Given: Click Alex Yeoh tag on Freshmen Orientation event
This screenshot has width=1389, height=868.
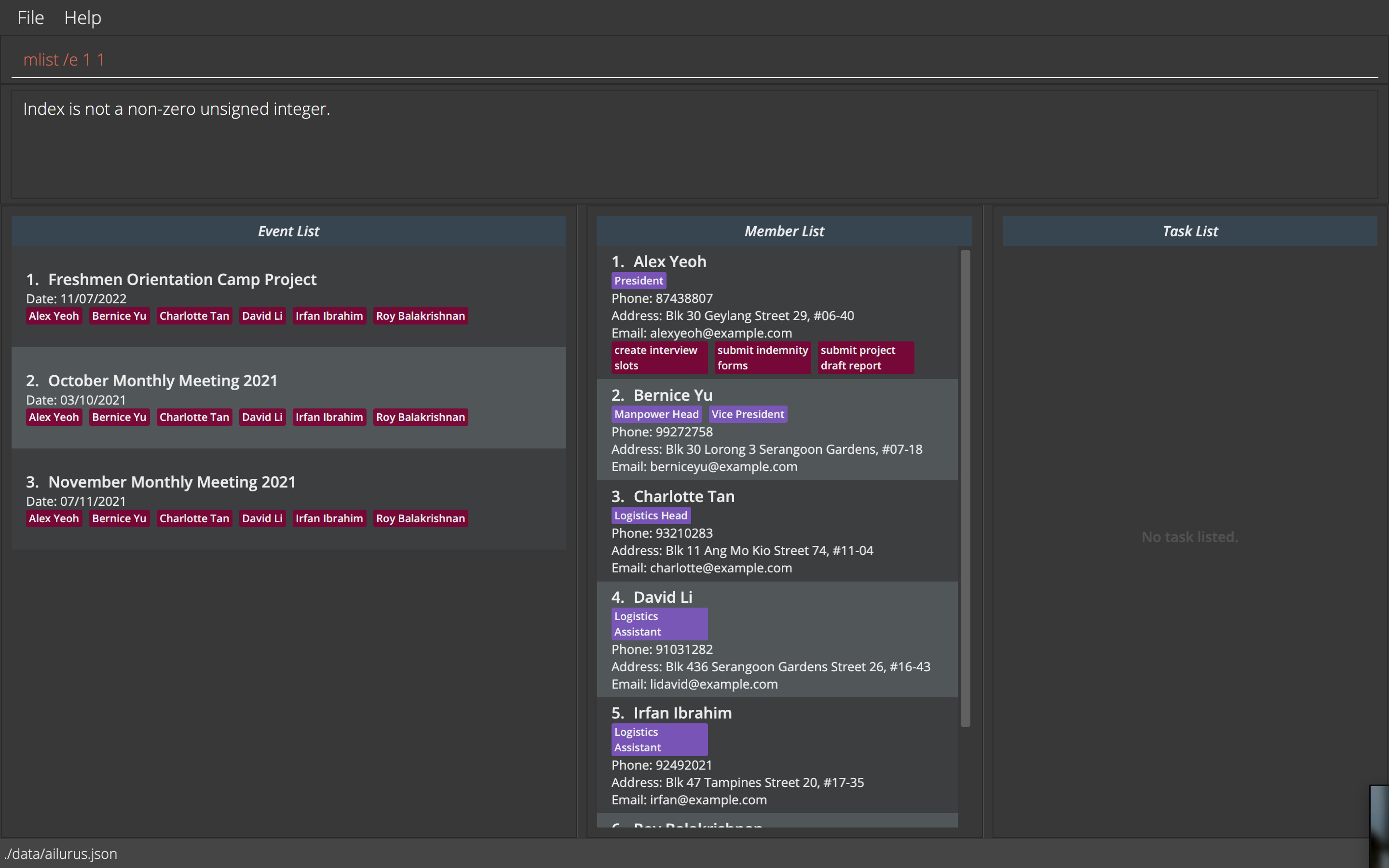Looking at the screenshot, I should point(54,316).
